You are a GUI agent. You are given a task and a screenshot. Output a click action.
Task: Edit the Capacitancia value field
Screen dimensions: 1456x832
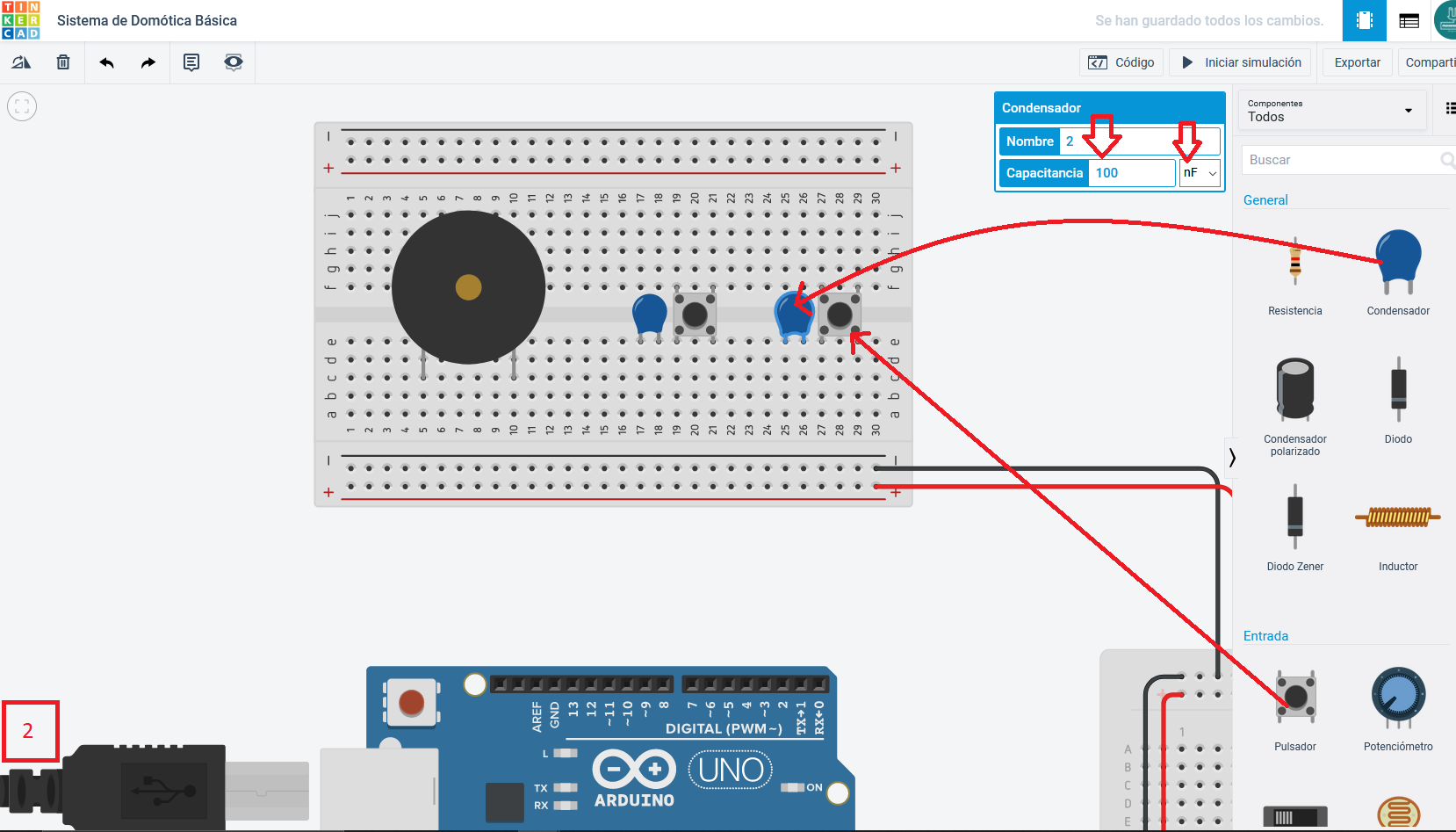tap(1132, 173)
